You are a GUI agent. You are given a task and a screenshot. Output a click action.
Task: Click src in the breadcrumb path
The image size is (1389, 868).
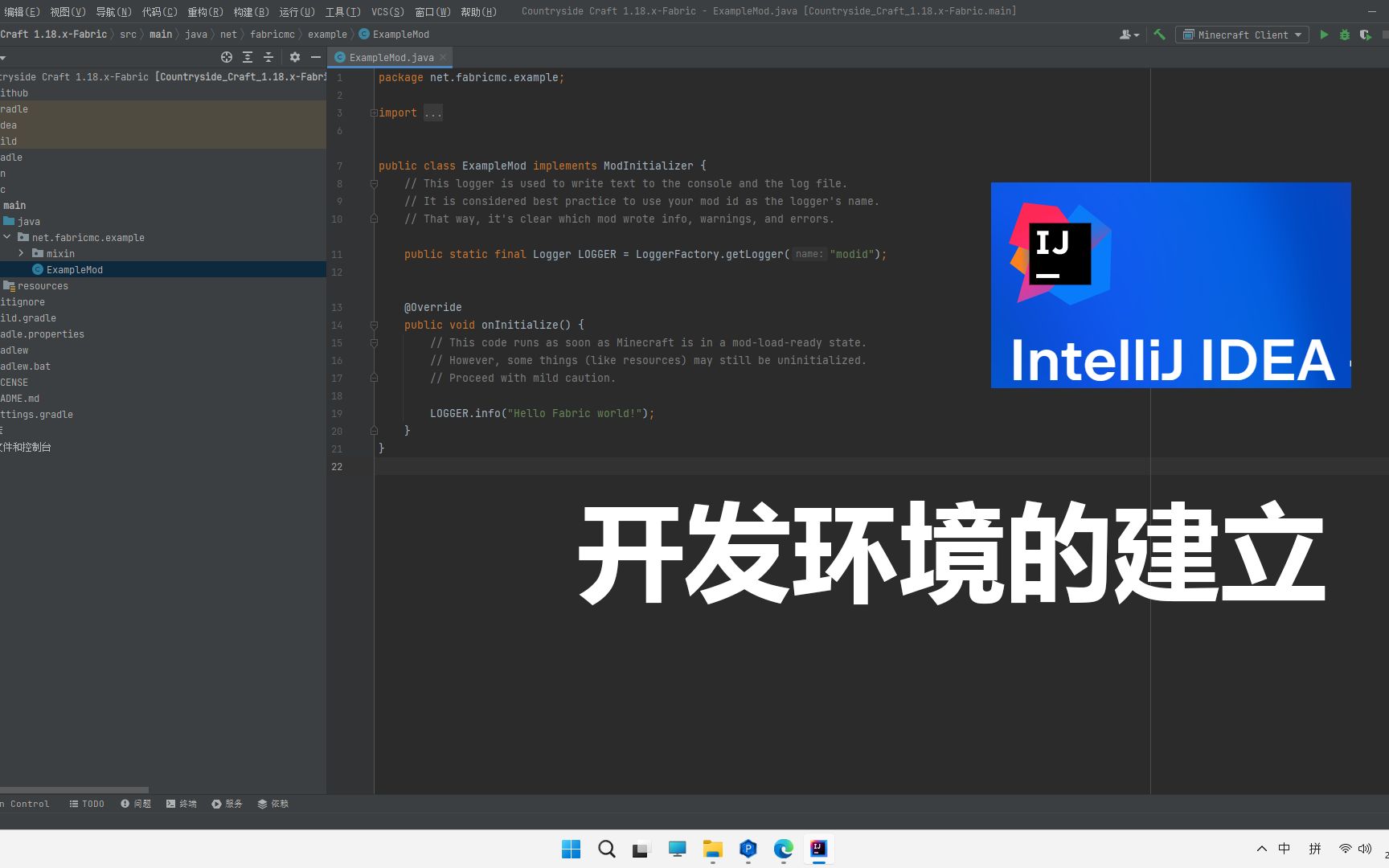pos(128,35)
